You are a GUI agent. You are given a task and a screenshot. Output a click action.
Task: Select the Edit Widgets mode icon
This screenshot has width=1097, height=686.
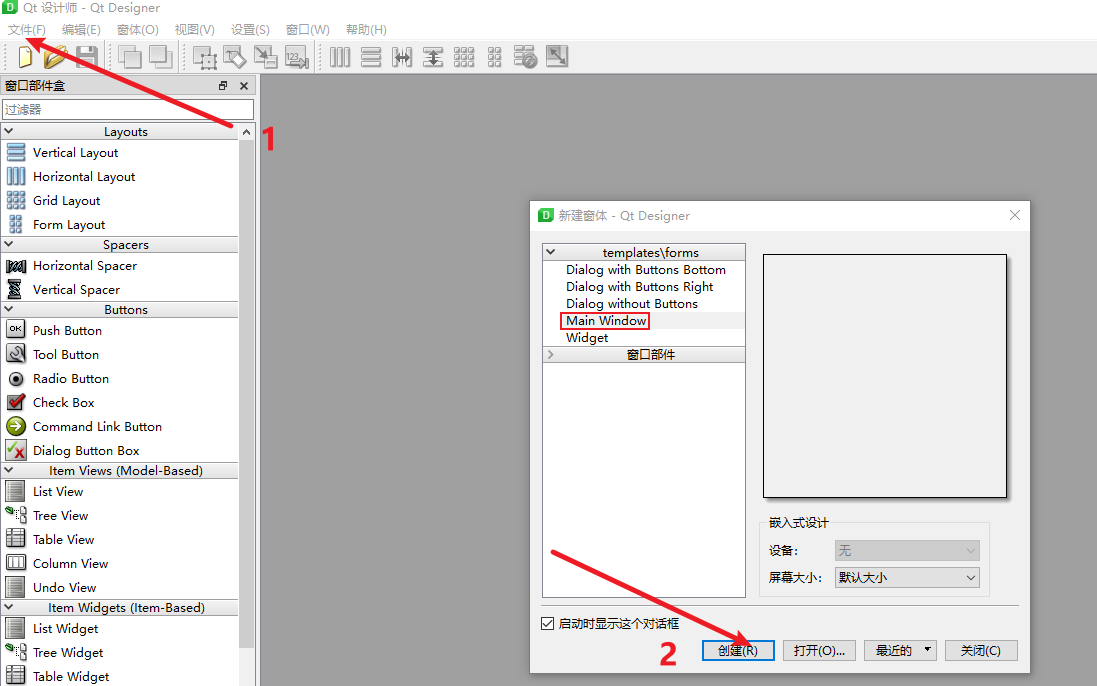pyautogui.click(x=204, y=57)
